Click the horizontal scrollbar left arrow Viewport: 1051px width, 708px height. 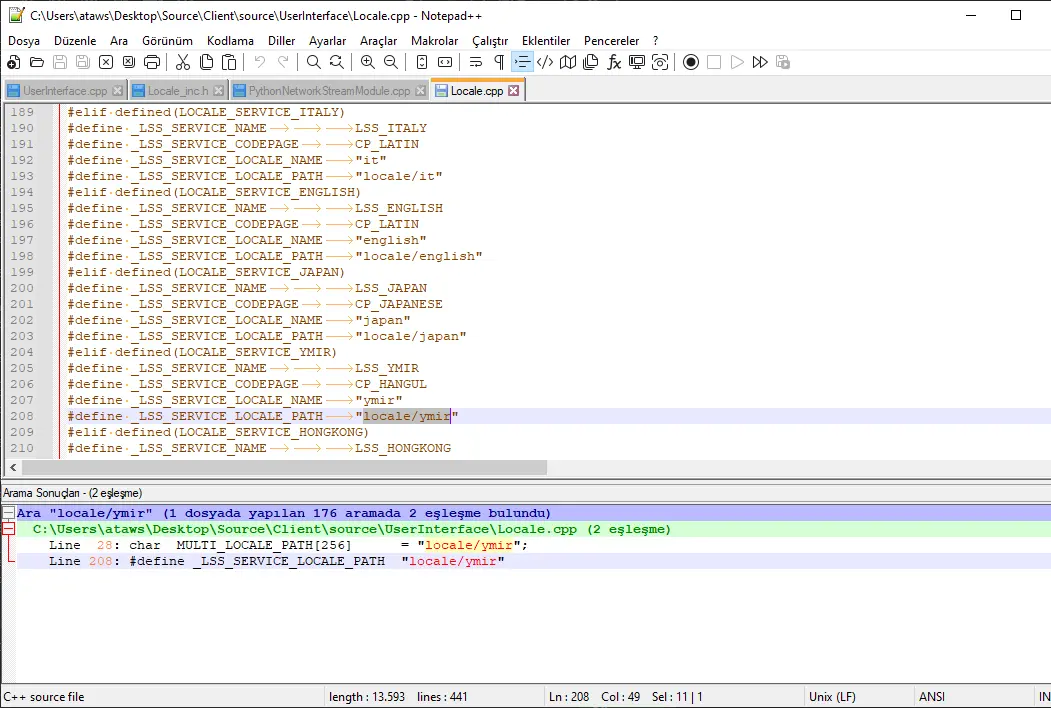click(x=13, y=467)
